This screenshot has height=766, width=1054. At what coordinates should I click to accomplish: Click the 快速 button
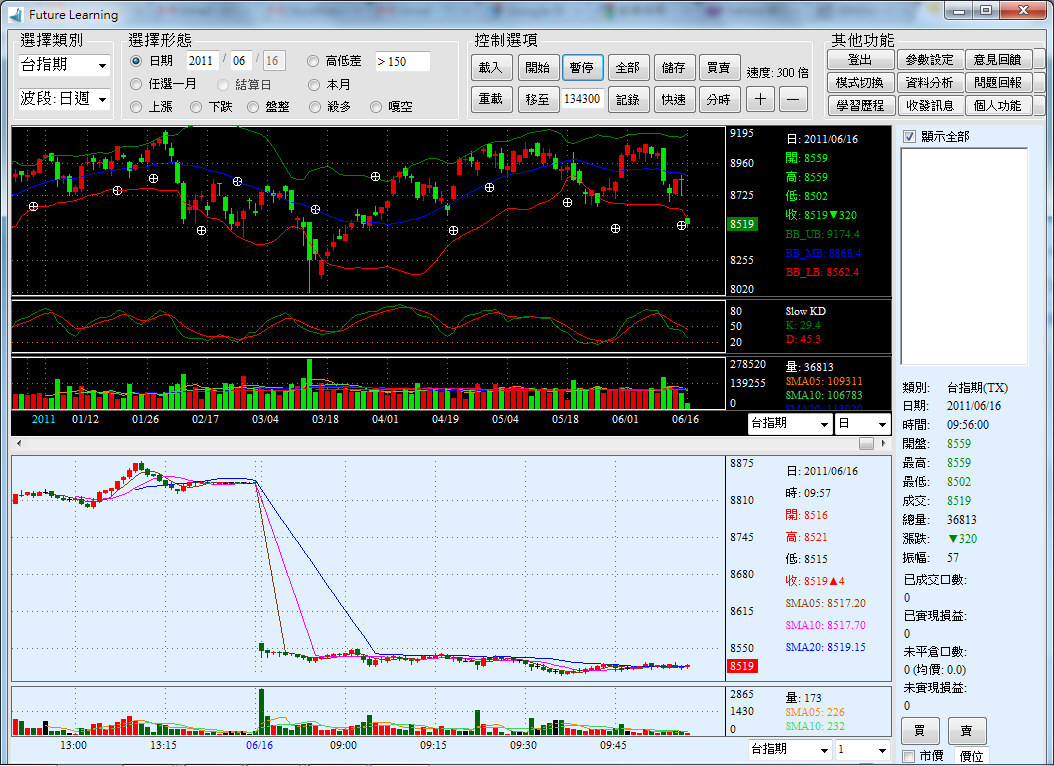[674, 99]
